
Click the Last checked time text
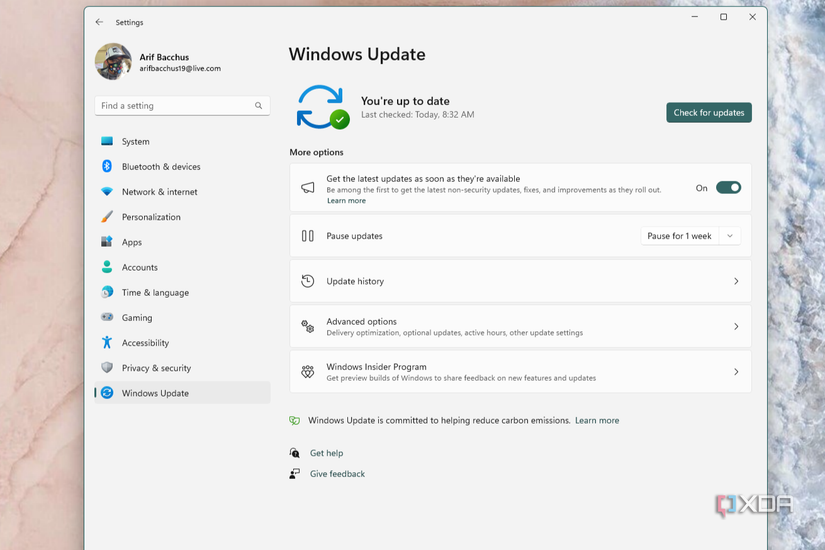click(418, 114)
